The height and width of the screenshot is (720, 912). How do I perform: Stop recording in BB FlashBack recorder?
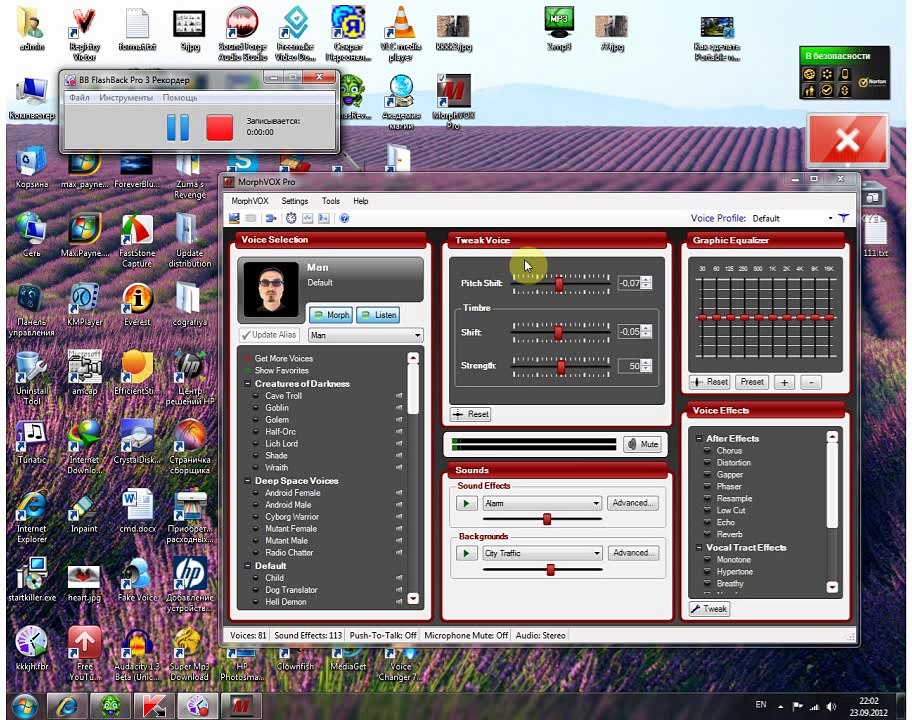pyautogui.click(x=219, y=127)
